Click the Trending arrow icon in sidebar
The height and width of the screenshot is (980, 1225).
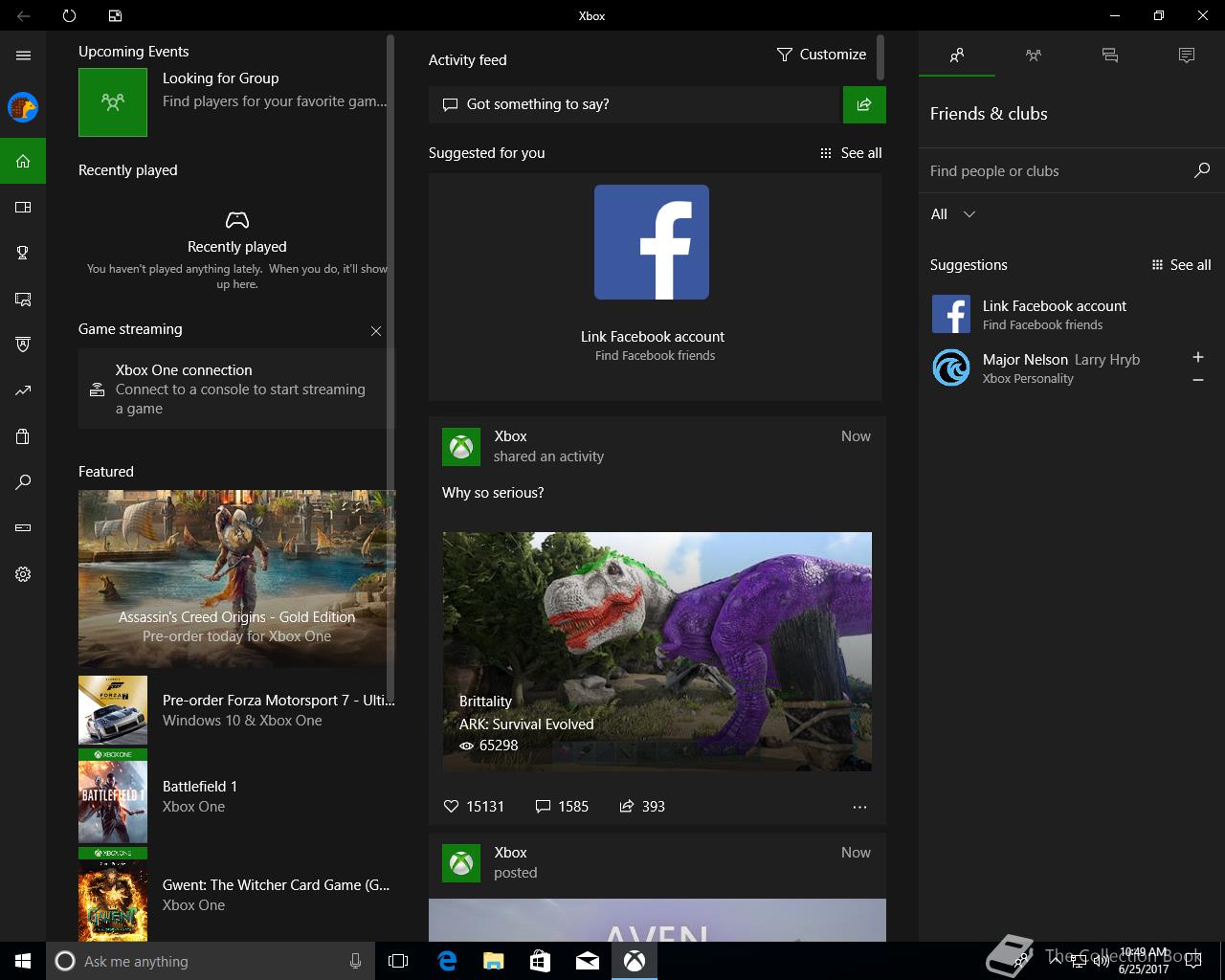[x=23, y=390]
